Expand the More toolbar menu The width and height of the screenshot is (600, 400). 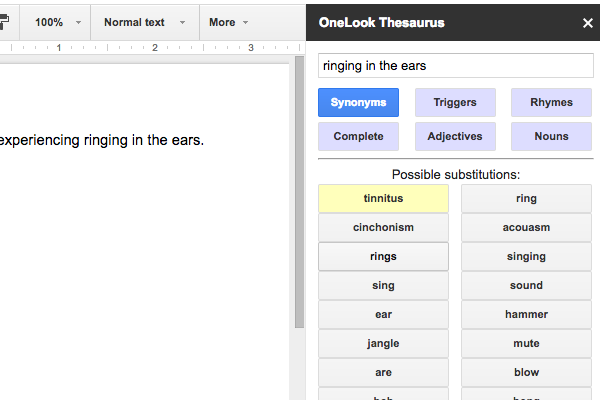[x=228, y=23]
